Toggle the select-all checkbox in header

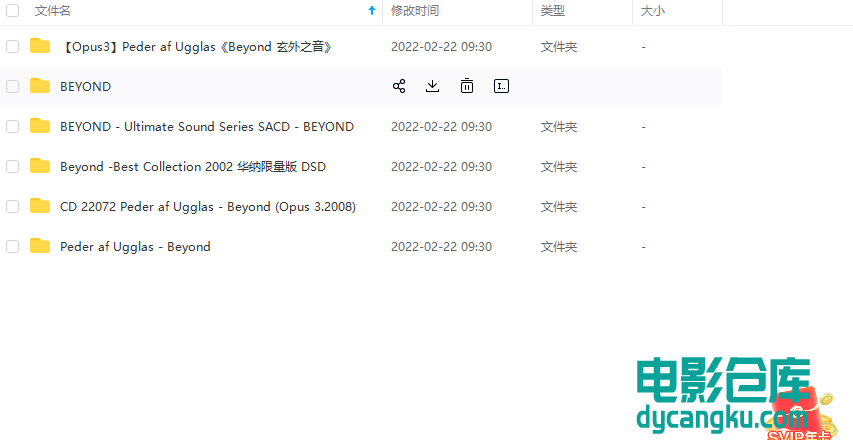coord(13,10)
